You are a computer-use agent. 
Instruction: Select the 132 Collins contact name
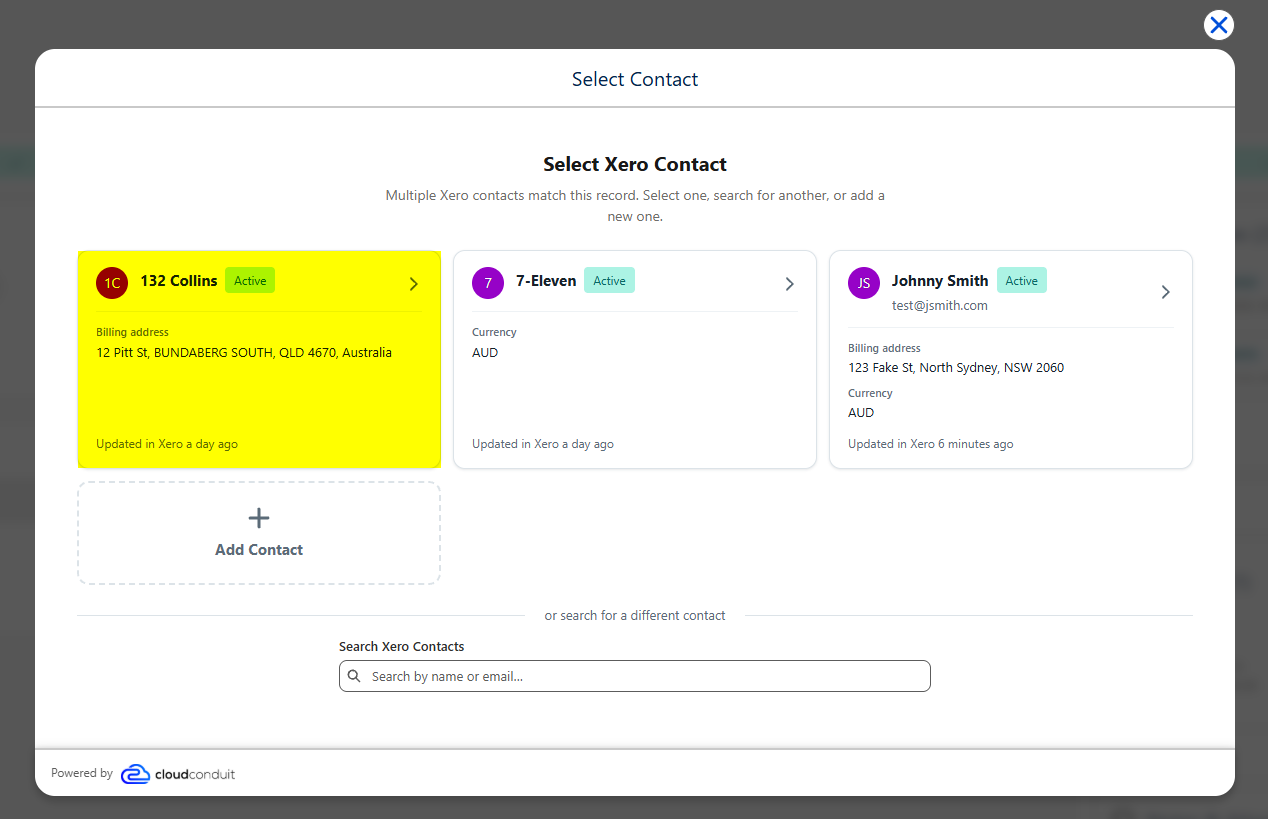click(179, 281)
